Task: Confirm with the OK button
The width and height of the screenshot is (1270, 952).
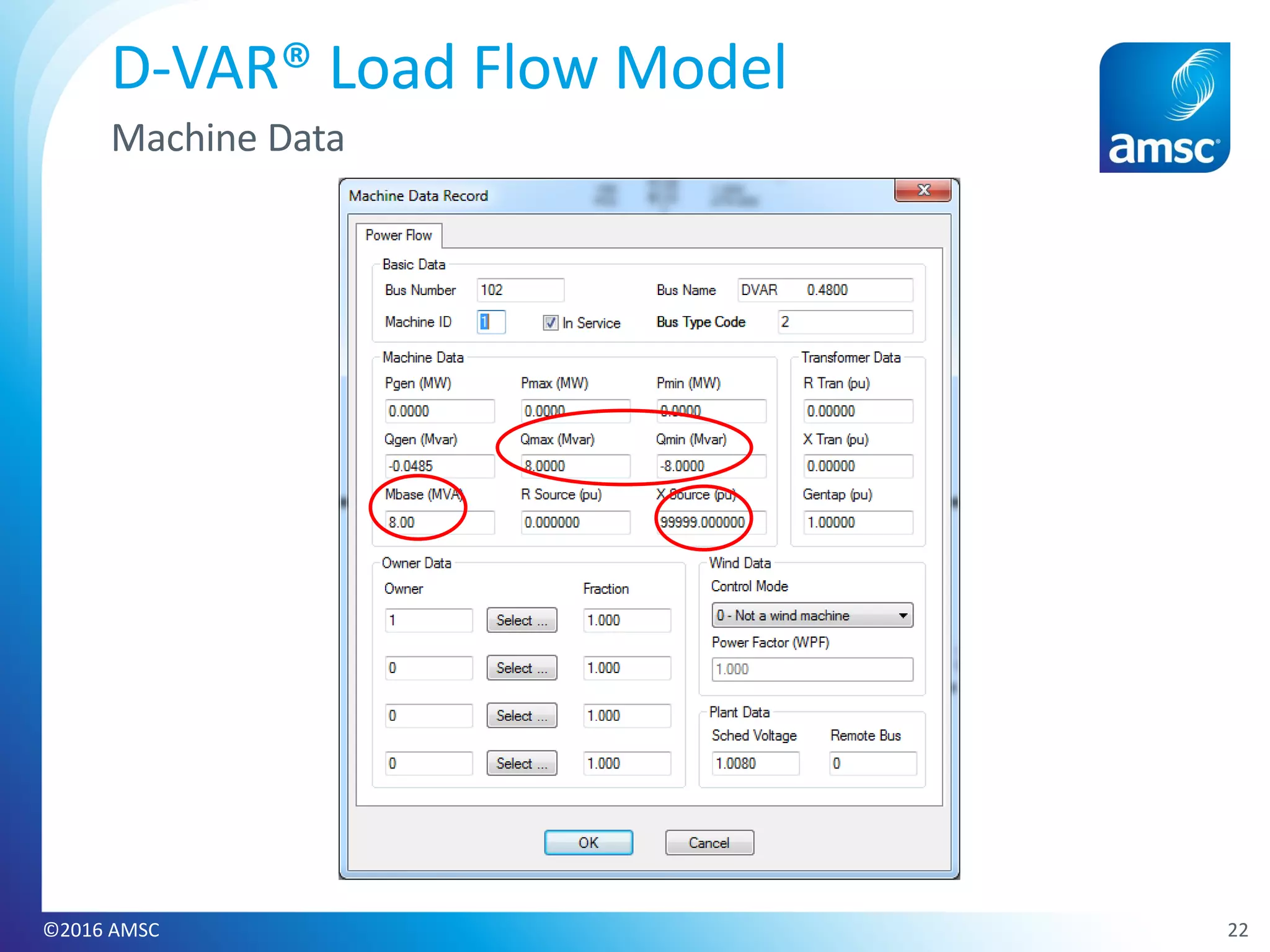Action: pos(588,843)
